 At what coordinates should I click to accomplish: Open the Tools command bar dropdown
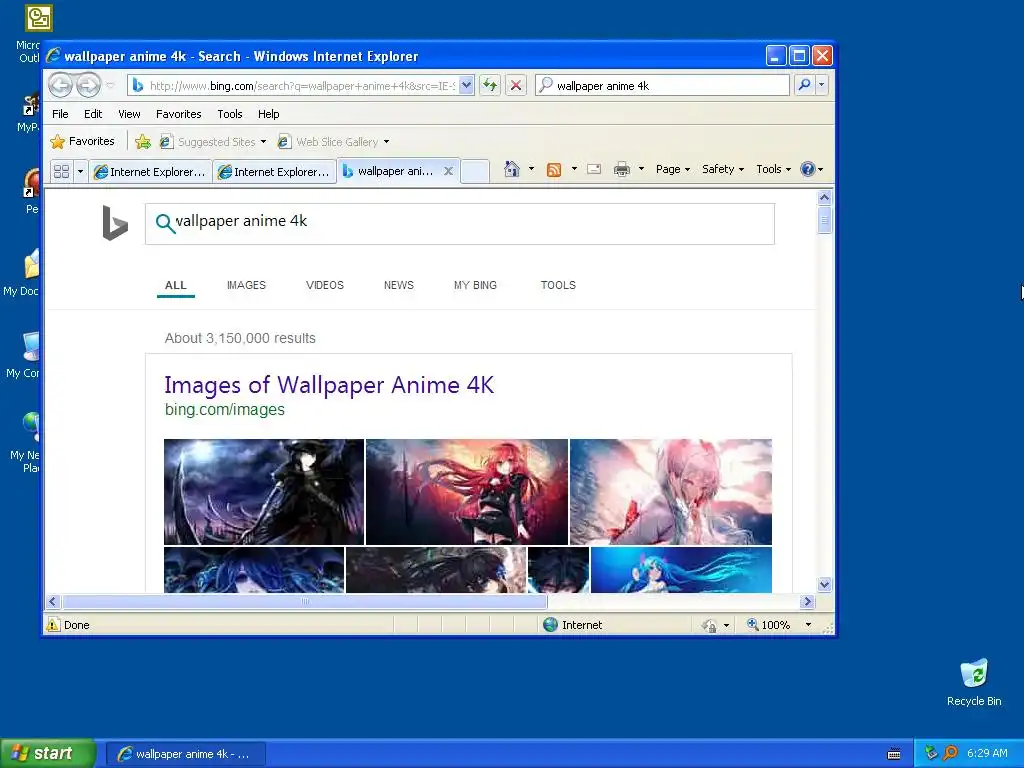[x=773, y=169]
